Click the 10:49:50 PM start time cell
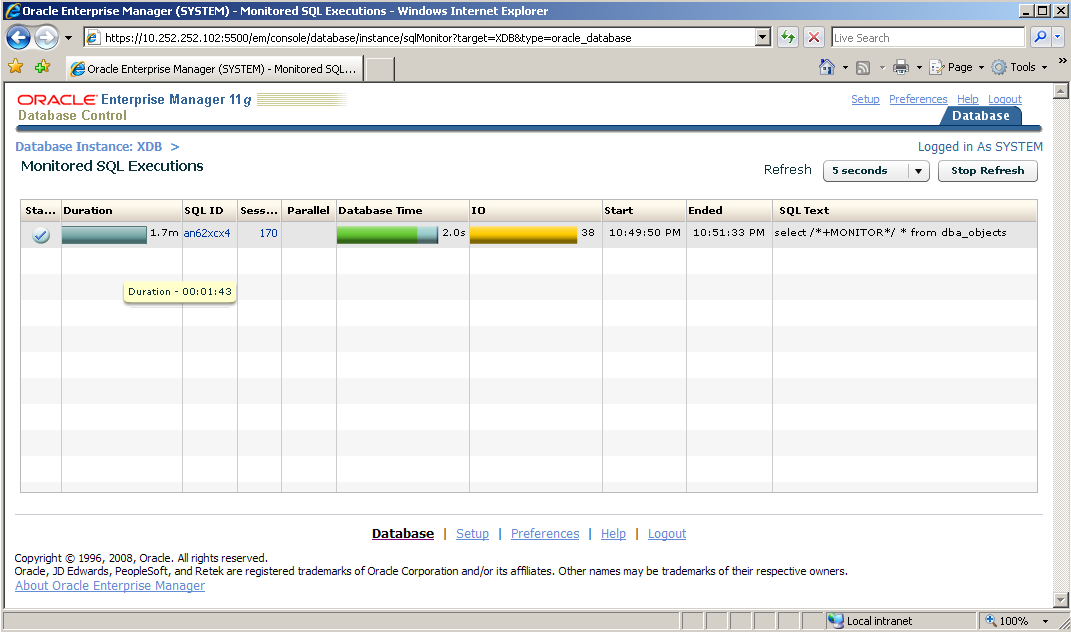 point(645,232)
